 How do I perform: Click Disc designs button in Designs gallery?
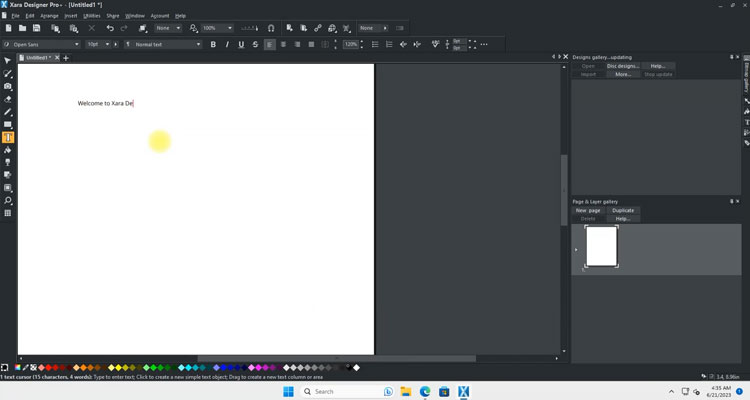pos(622,66)
